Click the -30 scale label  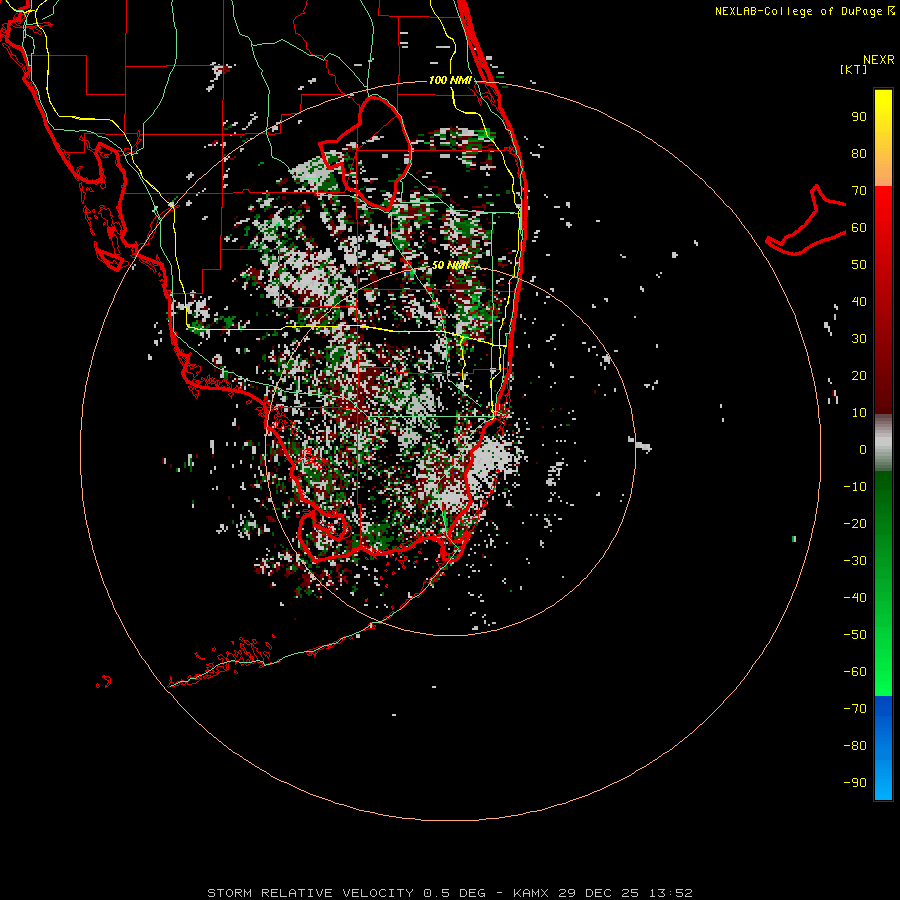[x=855, y=561]
